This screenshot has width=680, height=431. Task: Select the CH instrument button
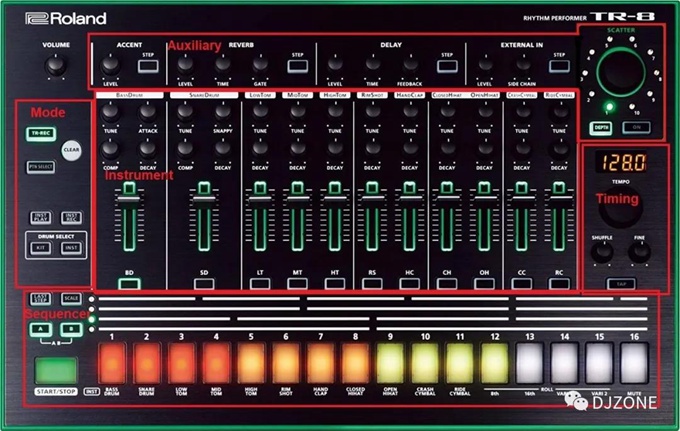click(x=447, y=284)
